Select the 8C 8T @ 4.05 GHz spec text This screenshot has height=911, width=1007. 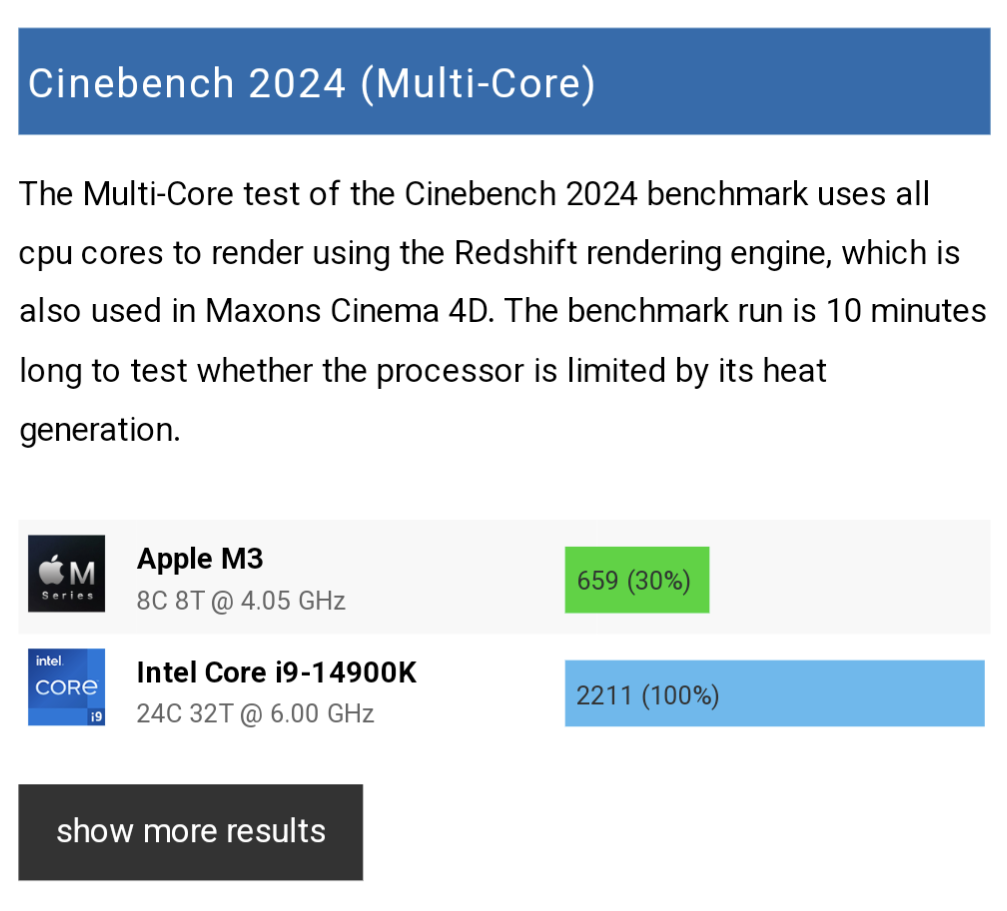pos(241,601)
